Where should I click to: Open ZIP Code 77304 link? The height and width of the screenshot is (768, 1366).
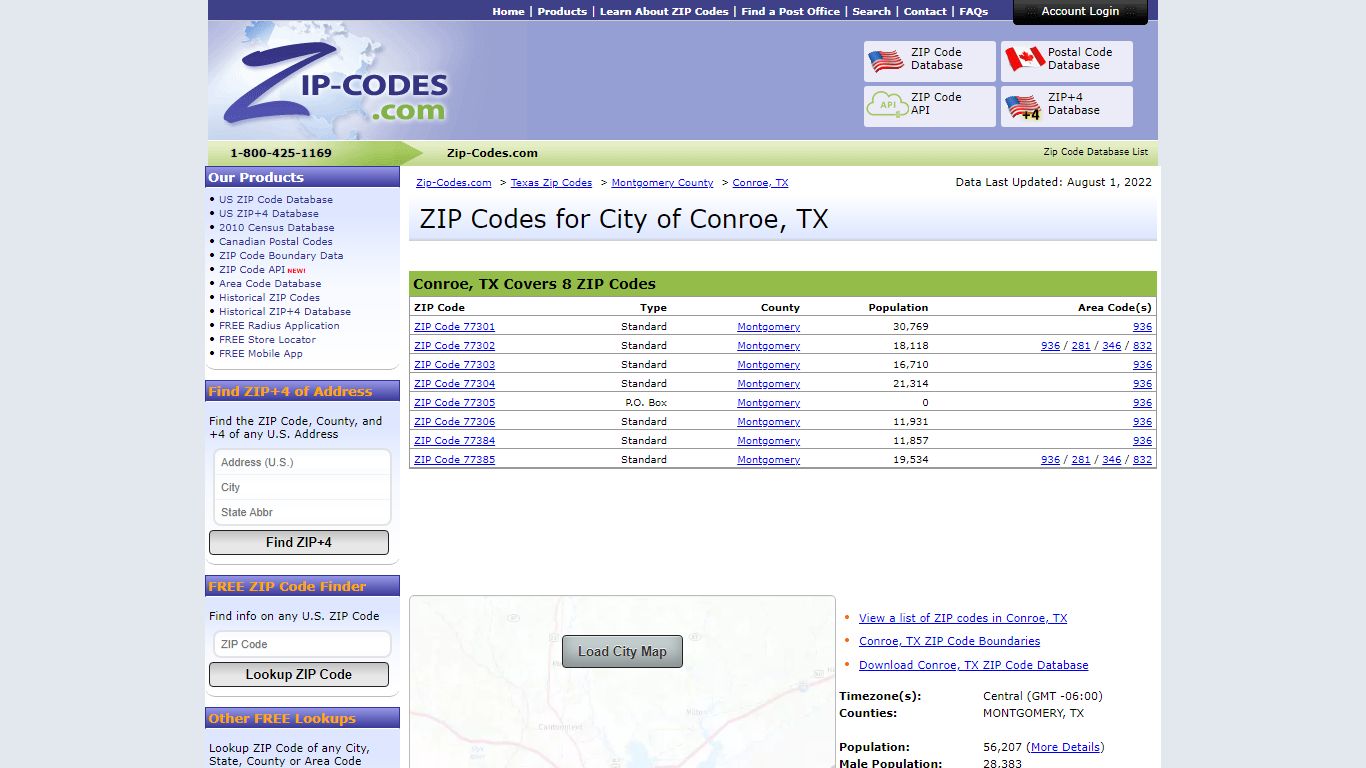(454, 384)
